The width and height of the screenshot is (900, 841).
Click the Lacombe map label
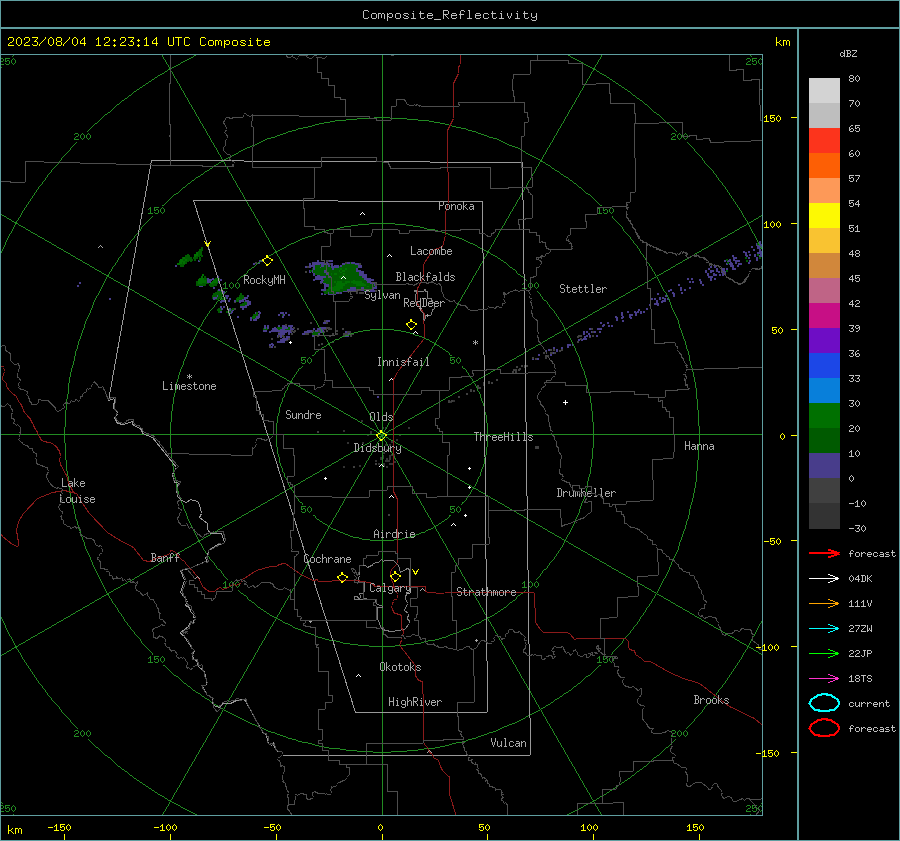coord(431,251)
